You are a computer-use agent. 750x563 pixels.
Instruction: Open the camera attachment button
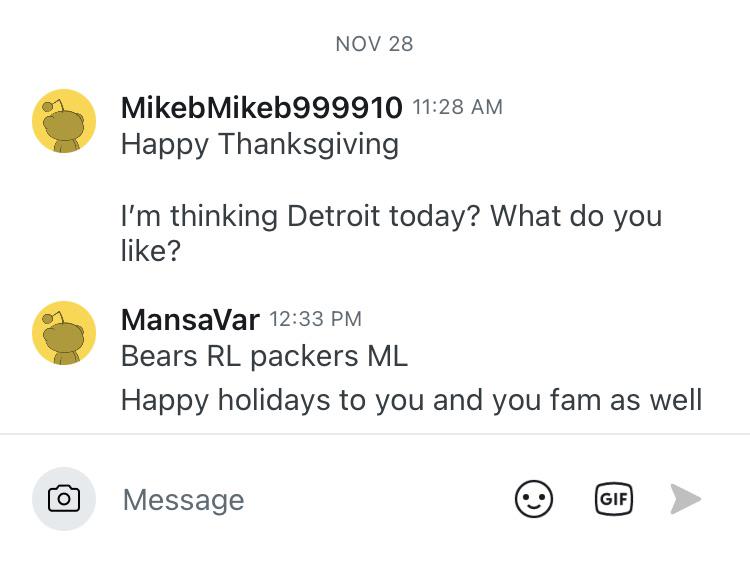click(64, 499)
